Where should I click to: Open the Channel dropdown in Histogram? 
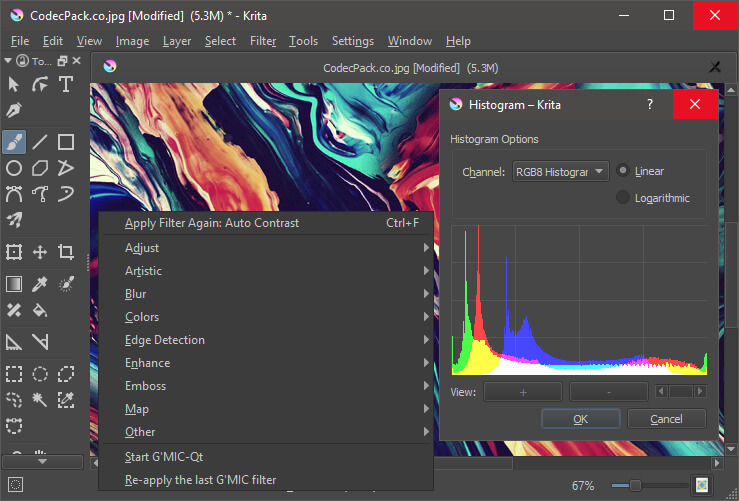coord(560,172)
